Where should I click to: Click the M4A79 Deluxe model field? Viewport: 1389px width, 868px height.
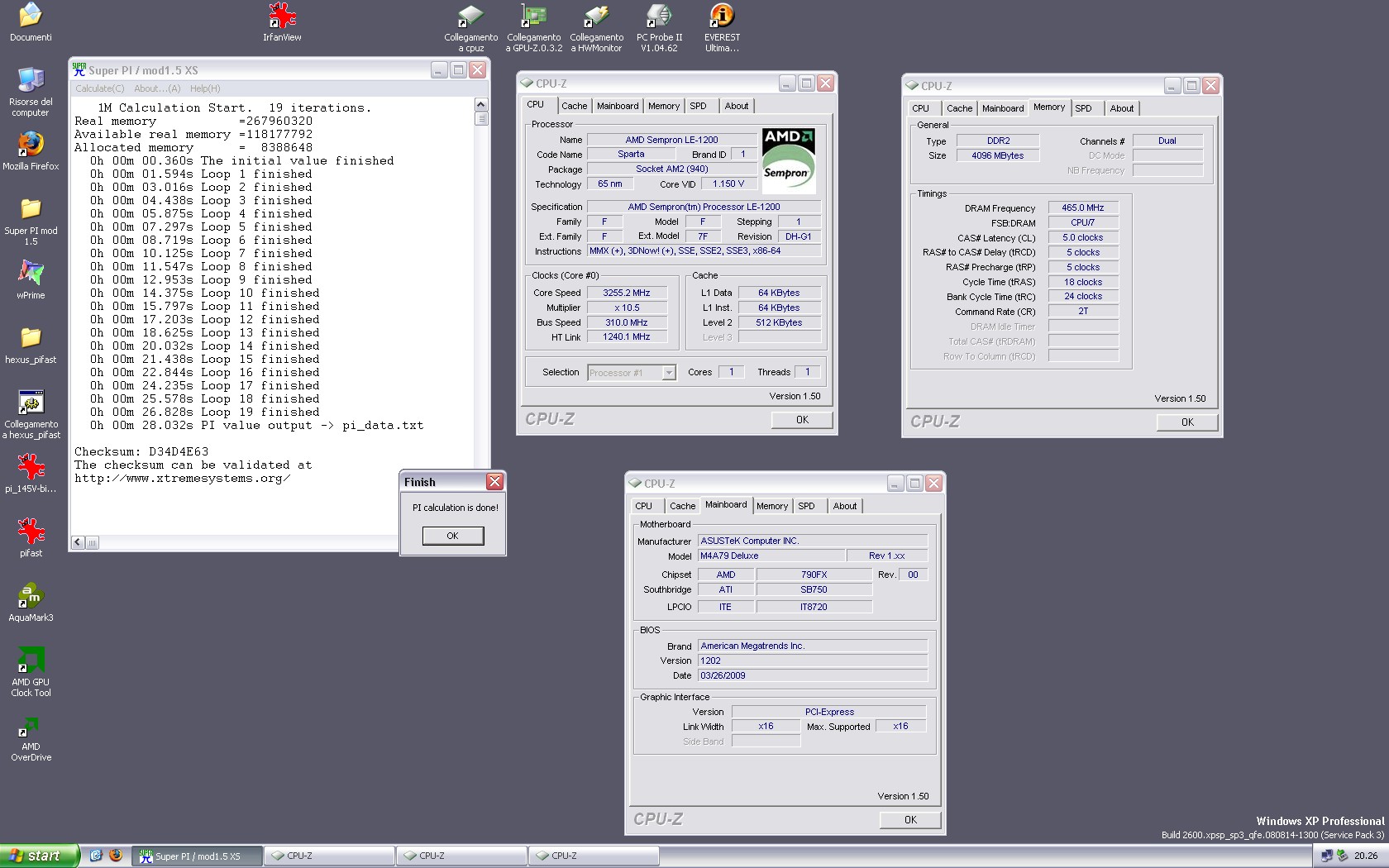[771, 556]
